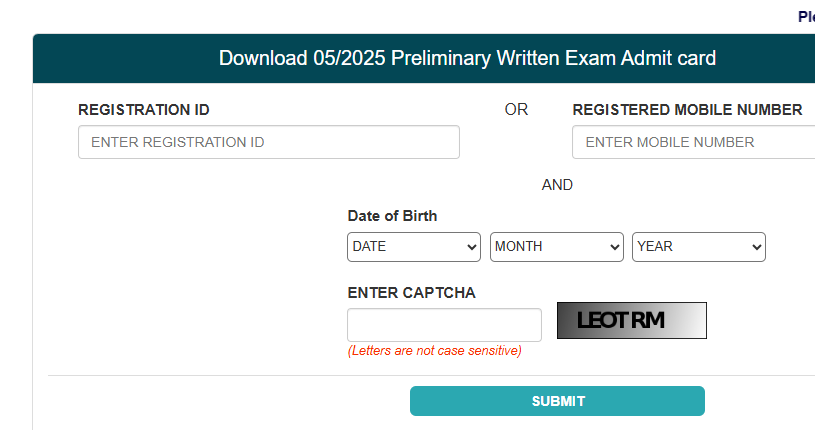815x430 pixels.
Task: Click the REGISTRATION ID label
Action: click(144, 110)
